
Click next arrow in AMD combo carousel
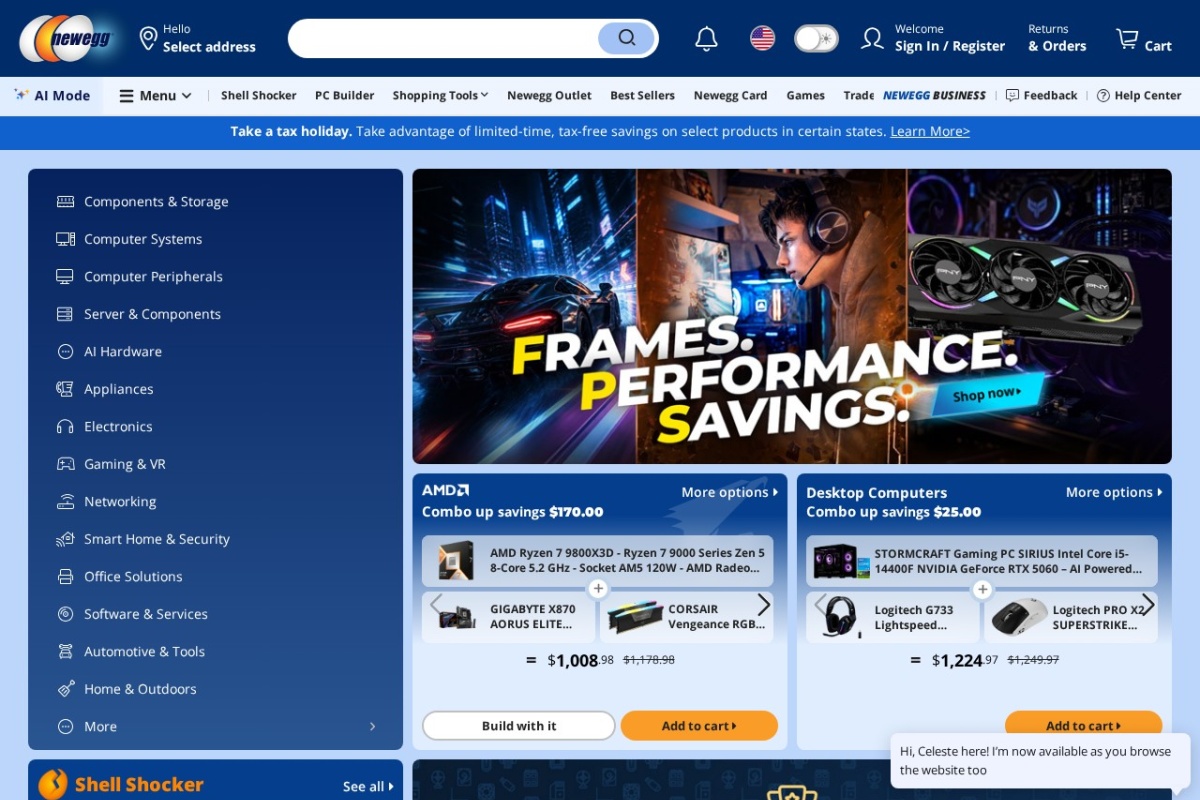coord(764,605)
